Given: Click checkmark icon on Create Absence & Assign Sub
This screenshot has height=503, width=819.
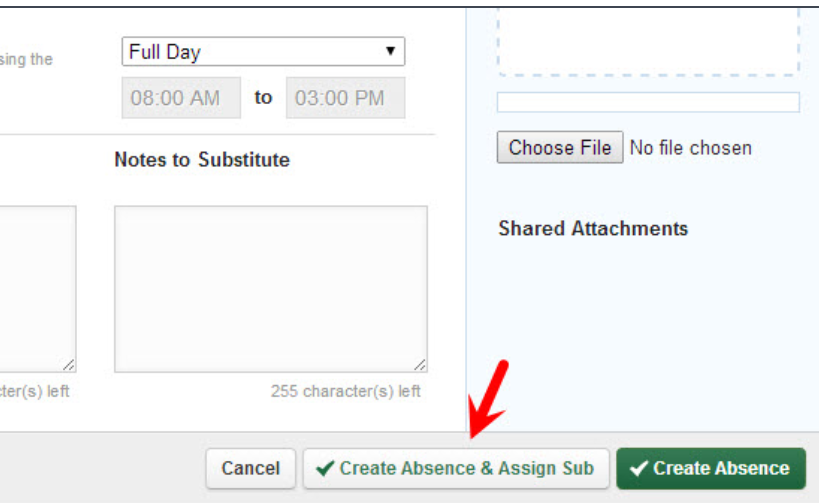Looking at the screenshot, I should point(325,468).
